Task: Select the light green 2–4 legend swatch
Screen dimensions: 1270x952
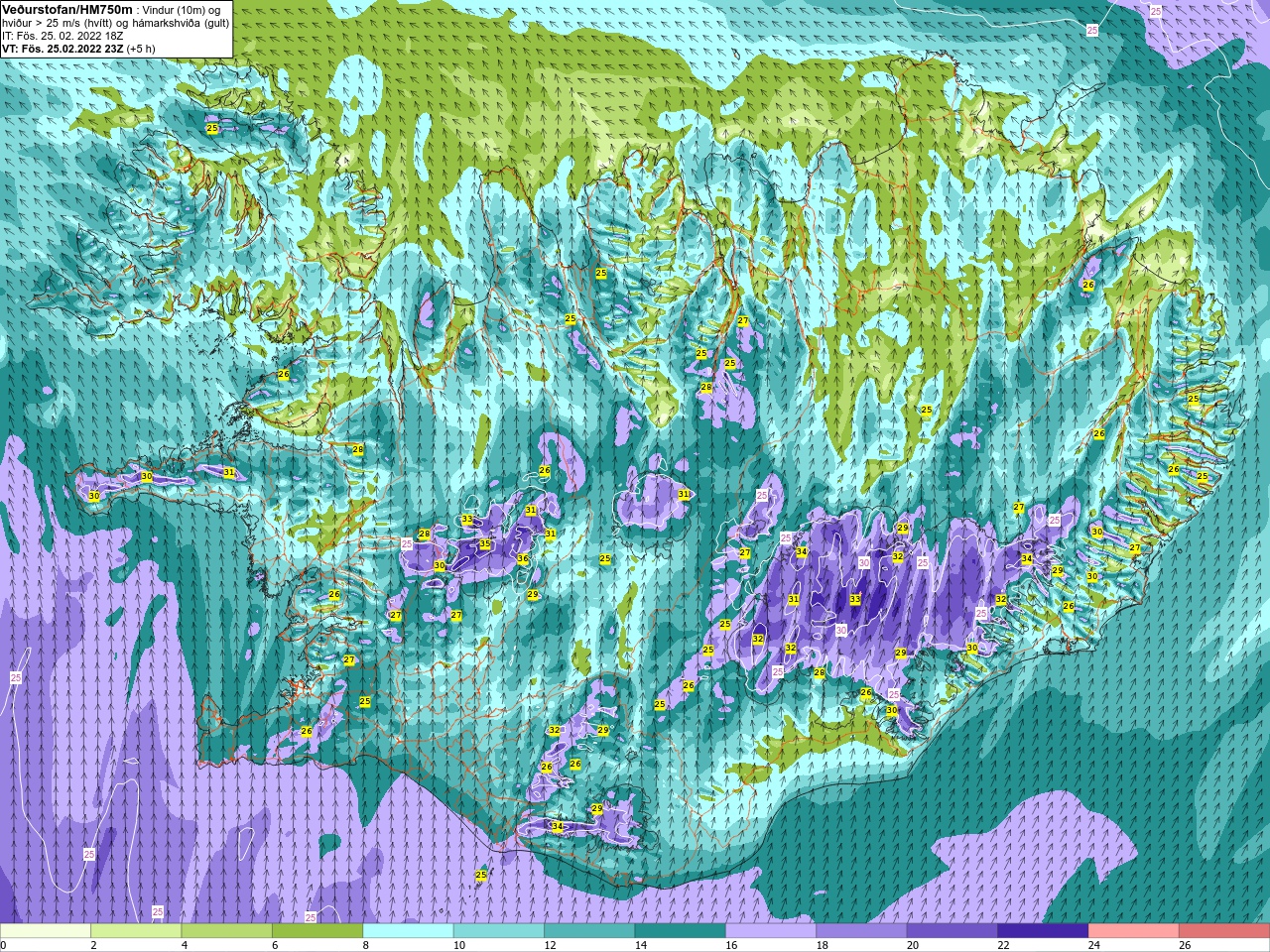Action: coord(136,931)
